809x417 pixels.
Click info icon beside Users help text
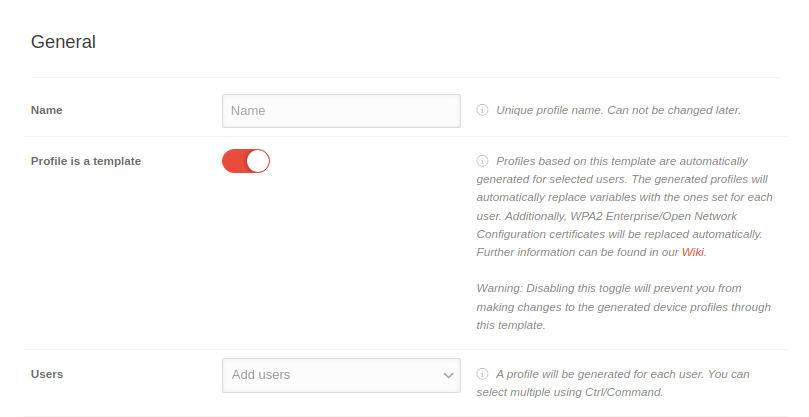tap(482, 374)
